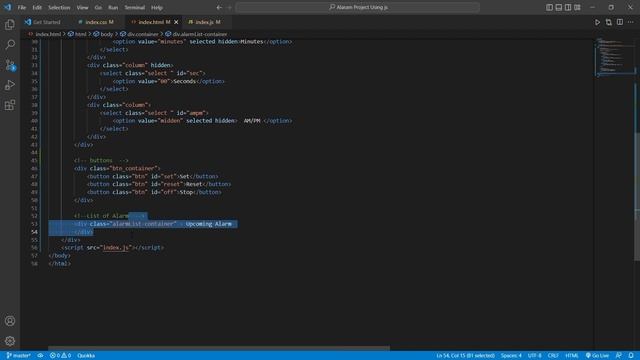Viewport: 640px width, 360px height.
Task: Switch to the index.js tab
Action: pos(207,22)
